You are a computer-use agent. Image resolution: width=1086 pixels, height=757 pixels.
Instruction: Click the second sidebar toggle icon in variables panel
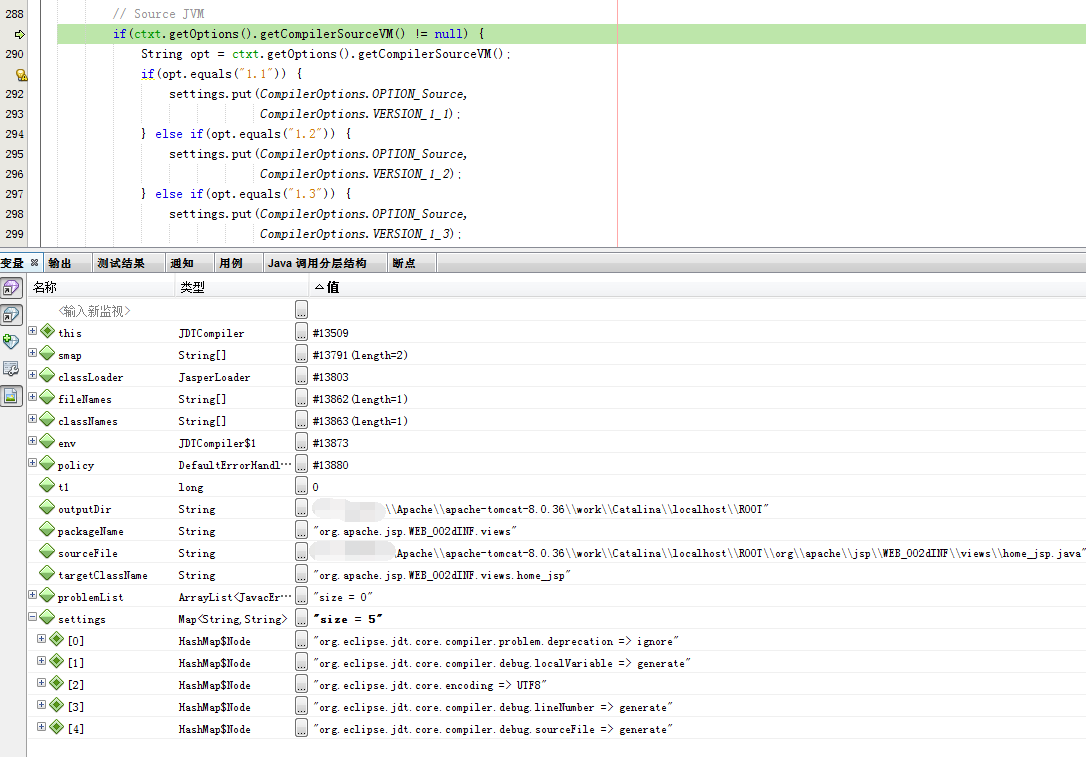[x=11, y=315]
